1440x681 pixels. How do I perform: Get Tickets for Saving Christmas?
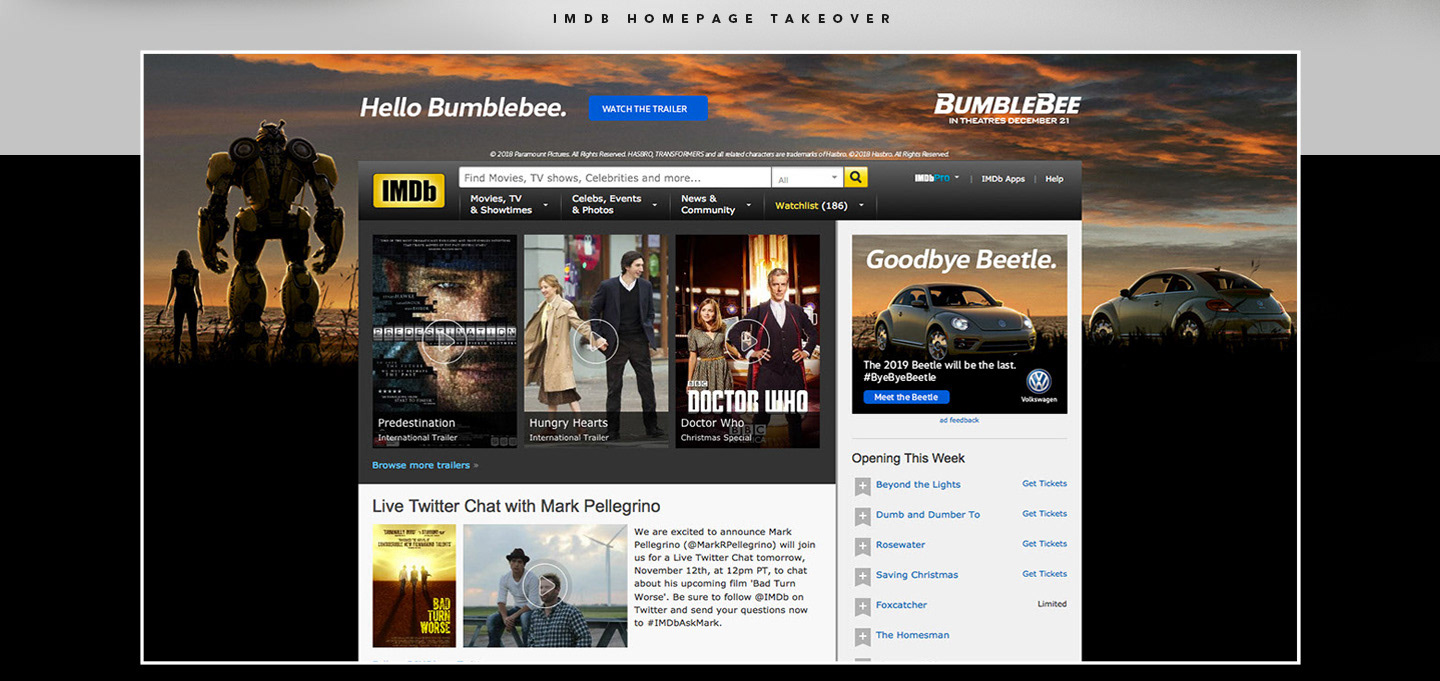pos(1044,573)
